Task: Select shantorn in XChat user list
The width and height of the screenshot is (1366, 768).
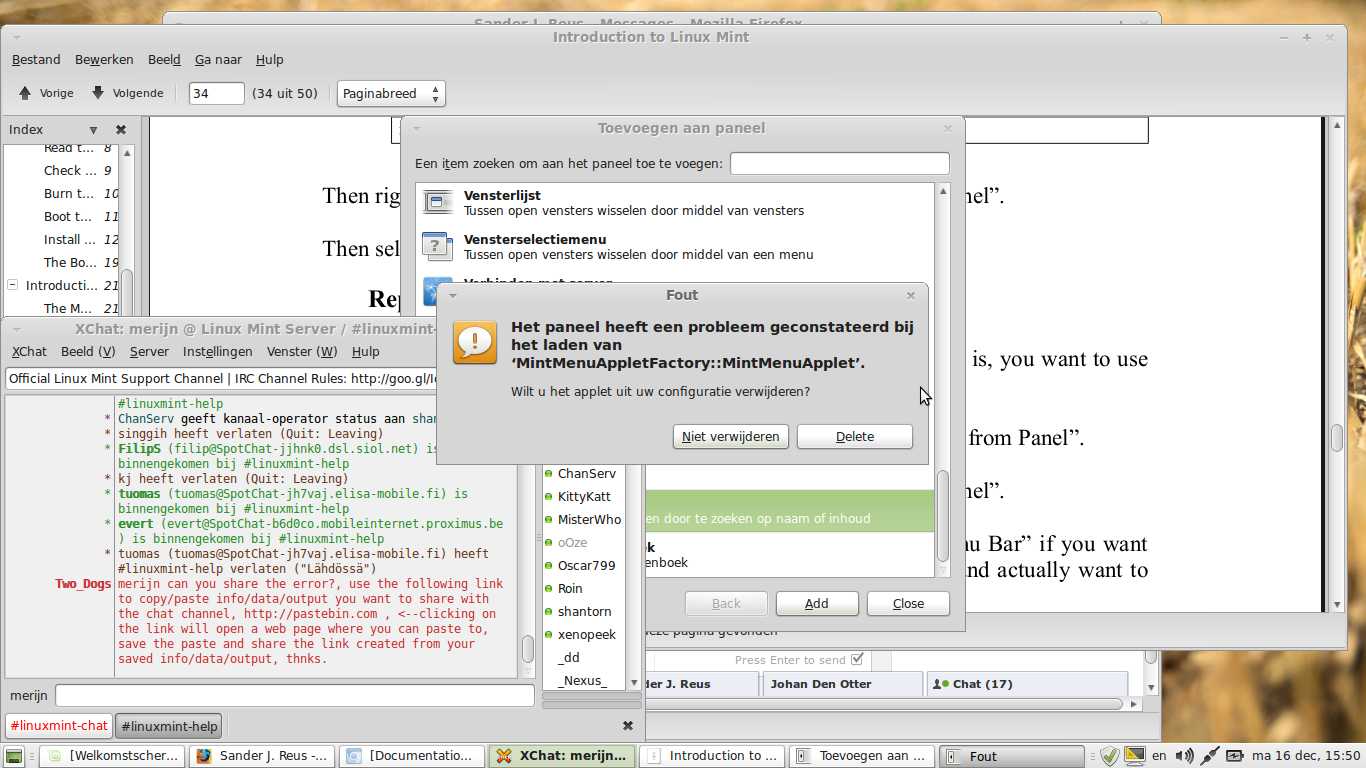Action: [585, 612]
